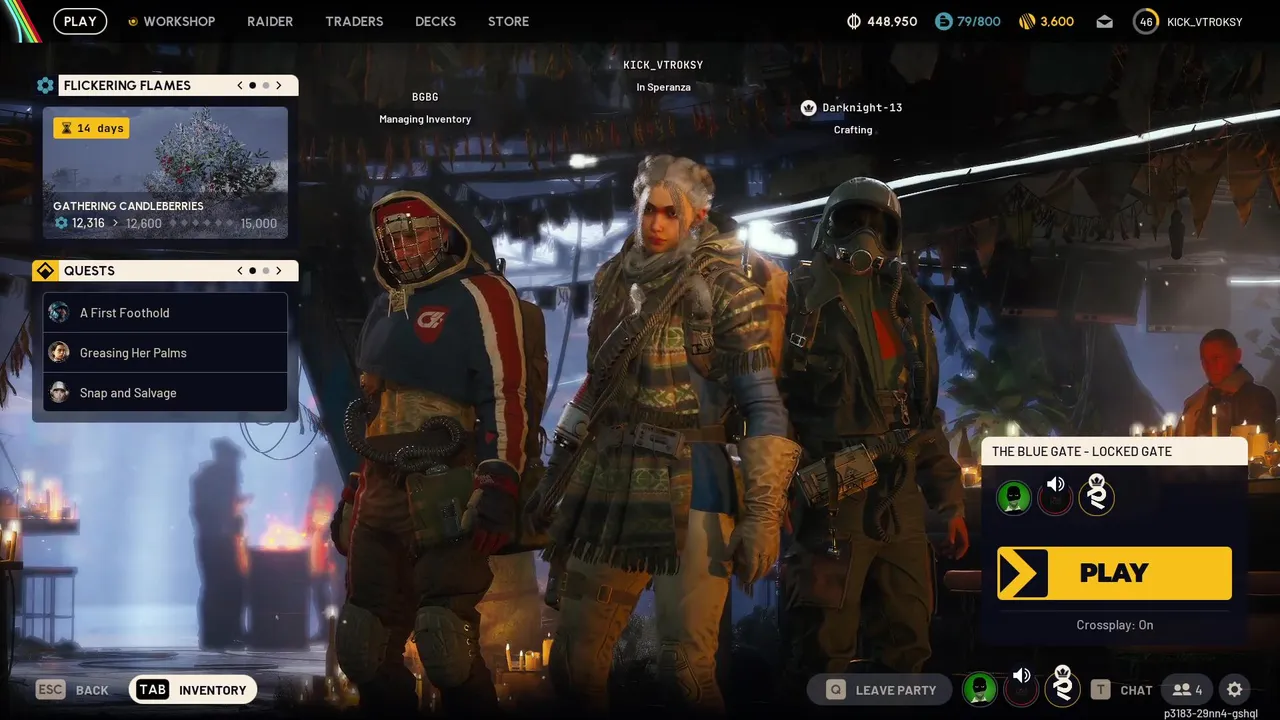This screenshot has width=1280, height=720.
Task: Open the Snap and Salvage quest
Action: (x=165, y=393)
